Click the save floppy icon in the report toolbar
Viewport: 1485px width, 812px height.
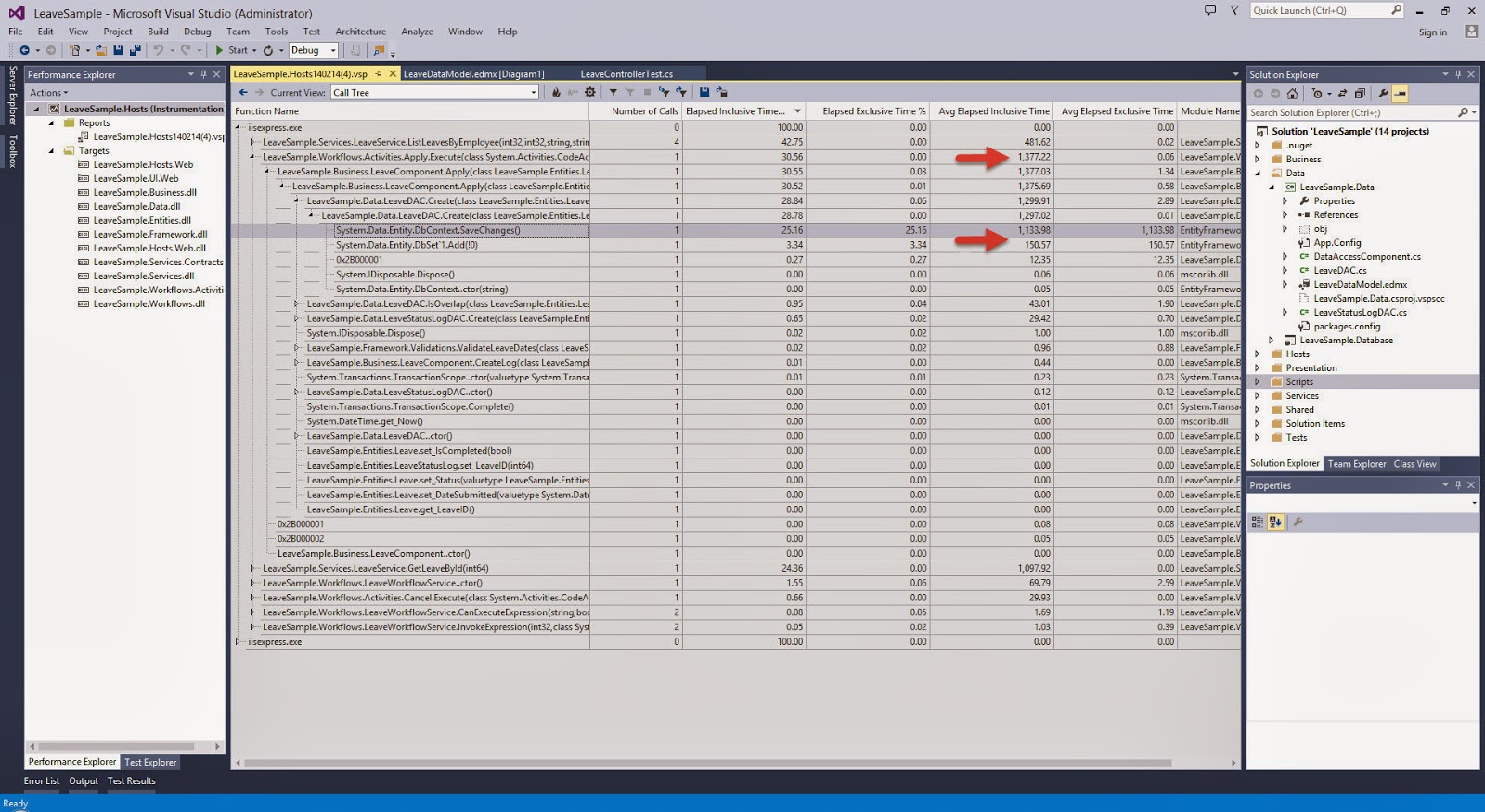[704, 92]
